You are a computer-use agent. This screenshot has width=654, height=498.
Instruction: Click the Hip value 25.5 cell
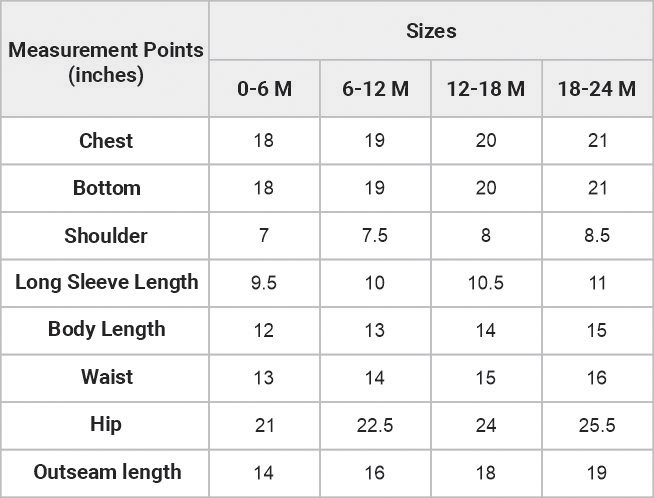[598, 426]
